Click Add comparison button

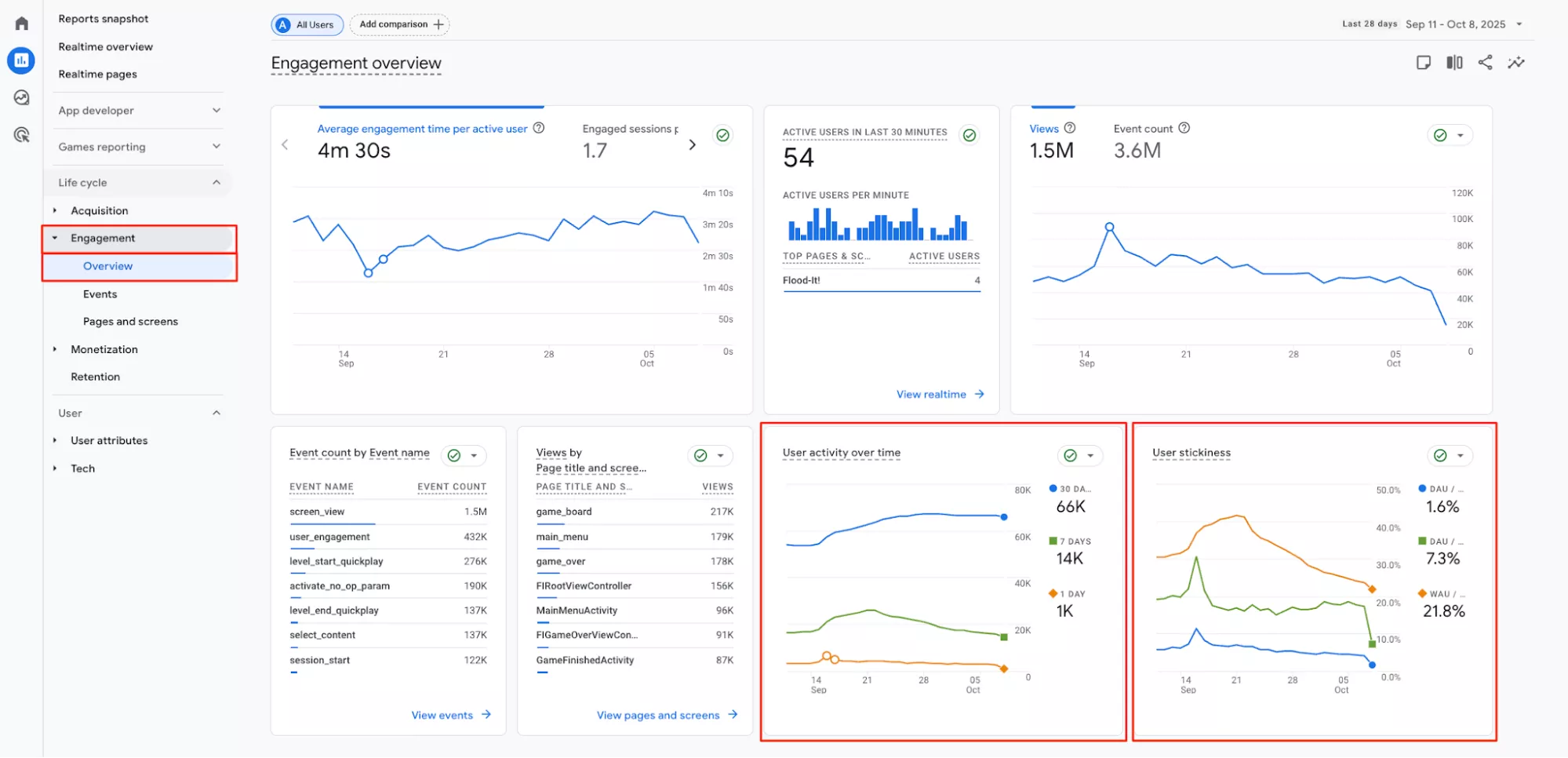tap(400, 25)
